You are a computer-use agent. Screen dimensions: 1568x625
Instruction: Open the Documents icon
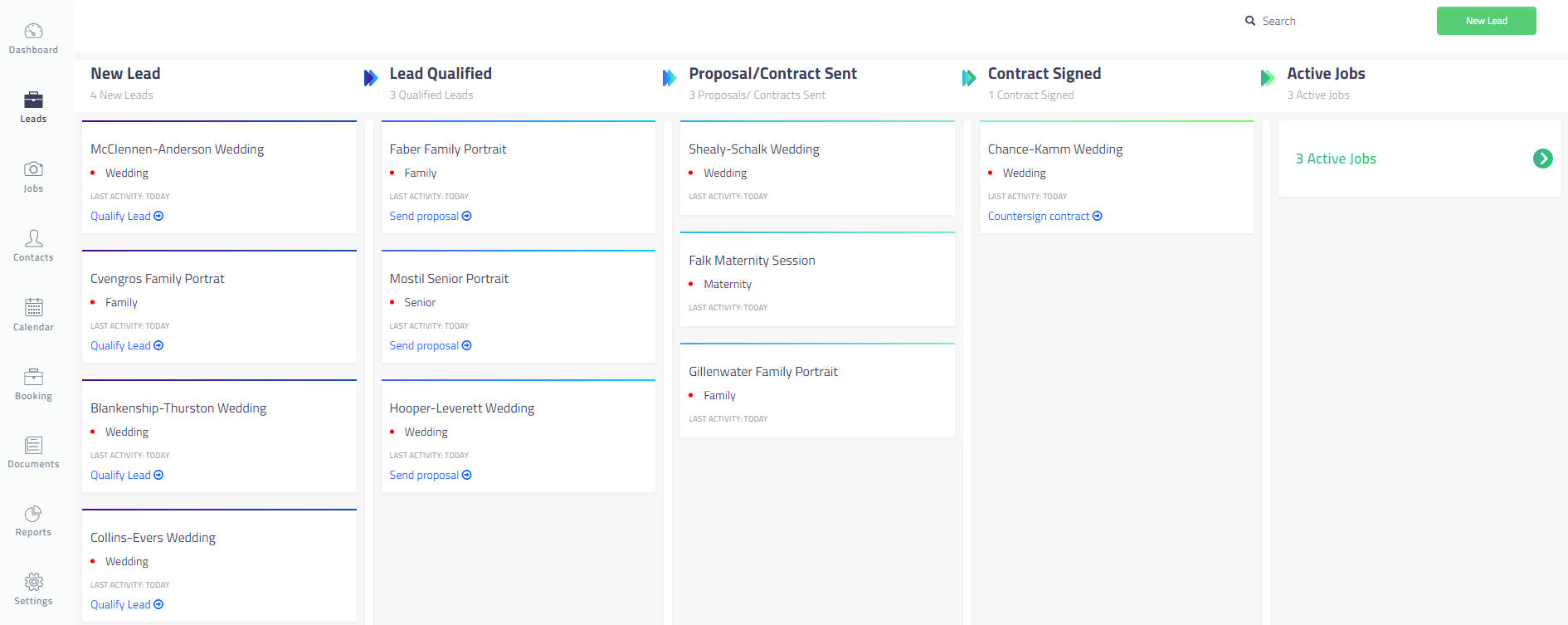point(33,444)
